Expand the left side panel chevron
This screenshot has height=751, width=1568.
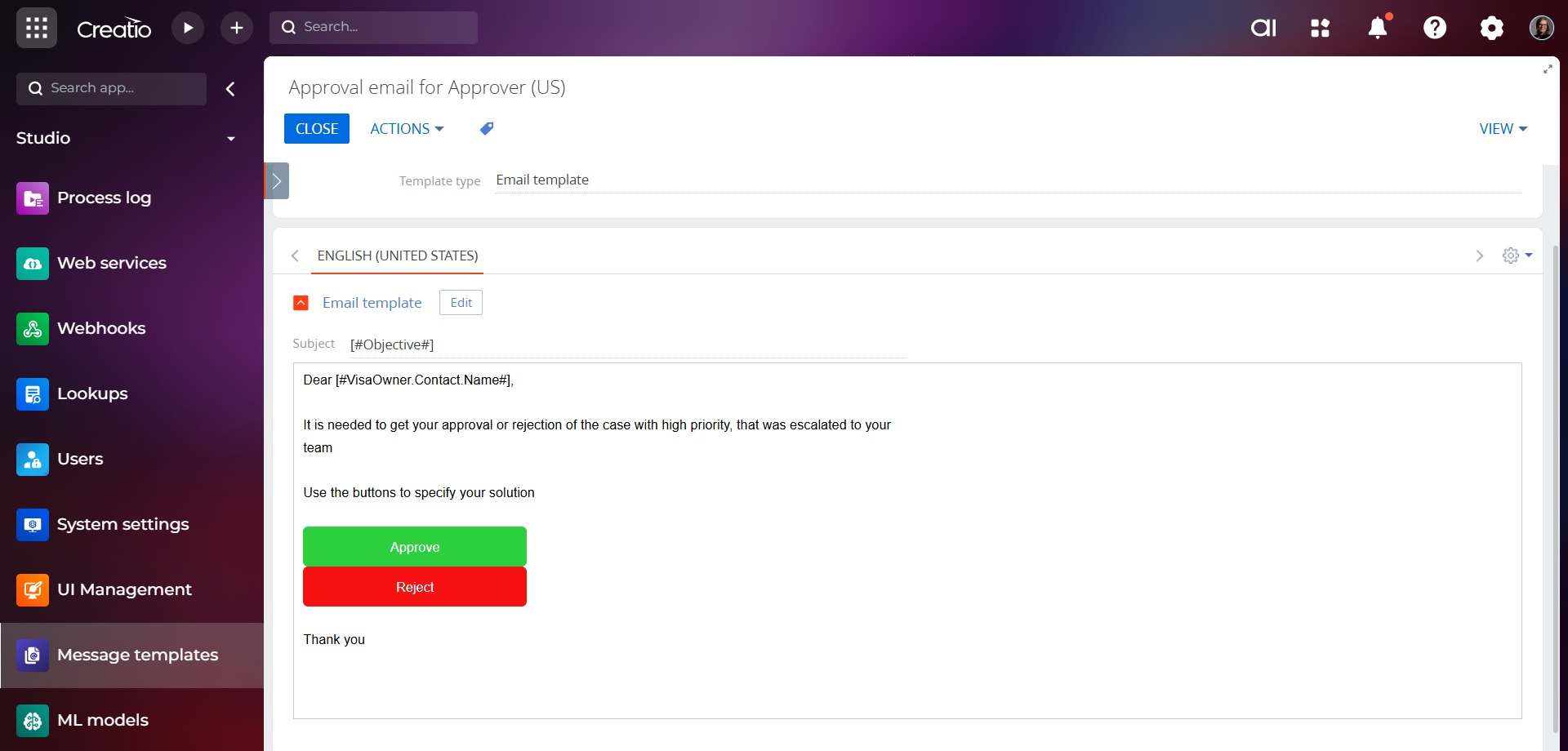coord(277,181)
